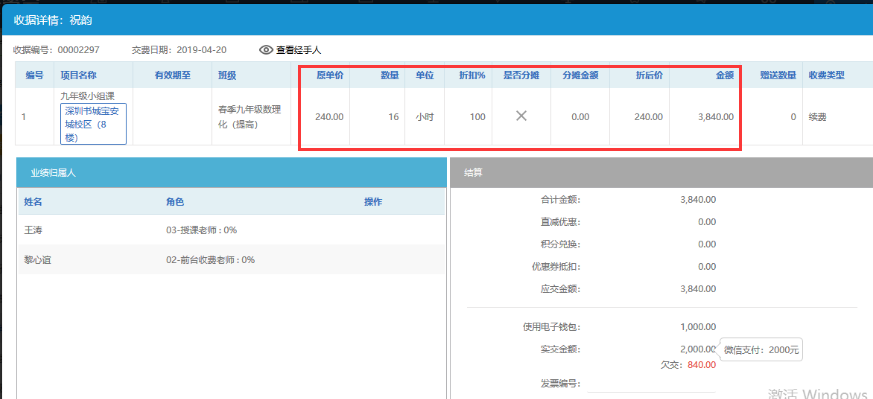Click the 有效期至 column header
The width and height of the screenshot is (873, 399).
coord(173,75)
